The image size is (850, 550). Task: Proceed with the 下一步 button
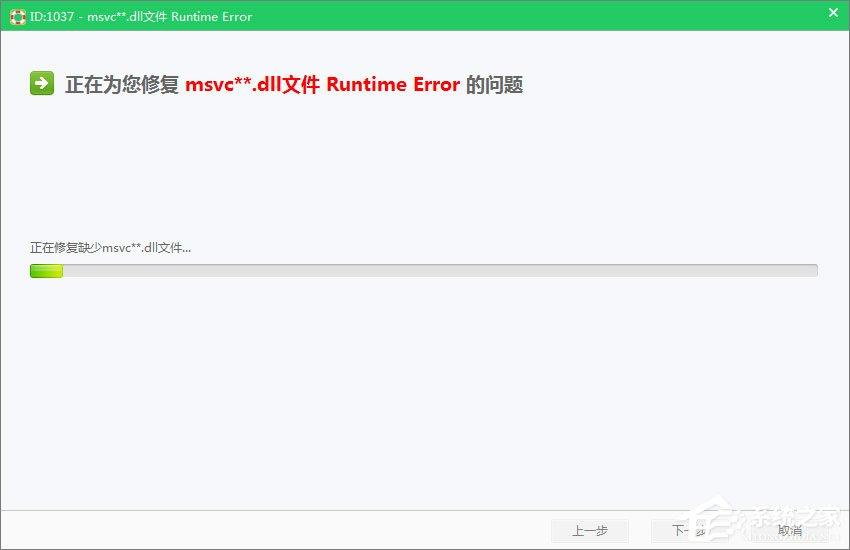689,530
